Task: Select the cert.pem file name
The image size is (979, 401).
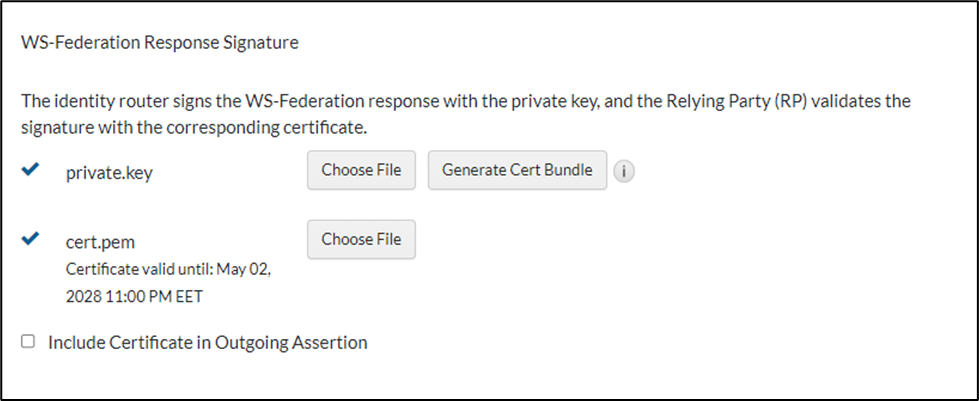Action: (98, 241)
